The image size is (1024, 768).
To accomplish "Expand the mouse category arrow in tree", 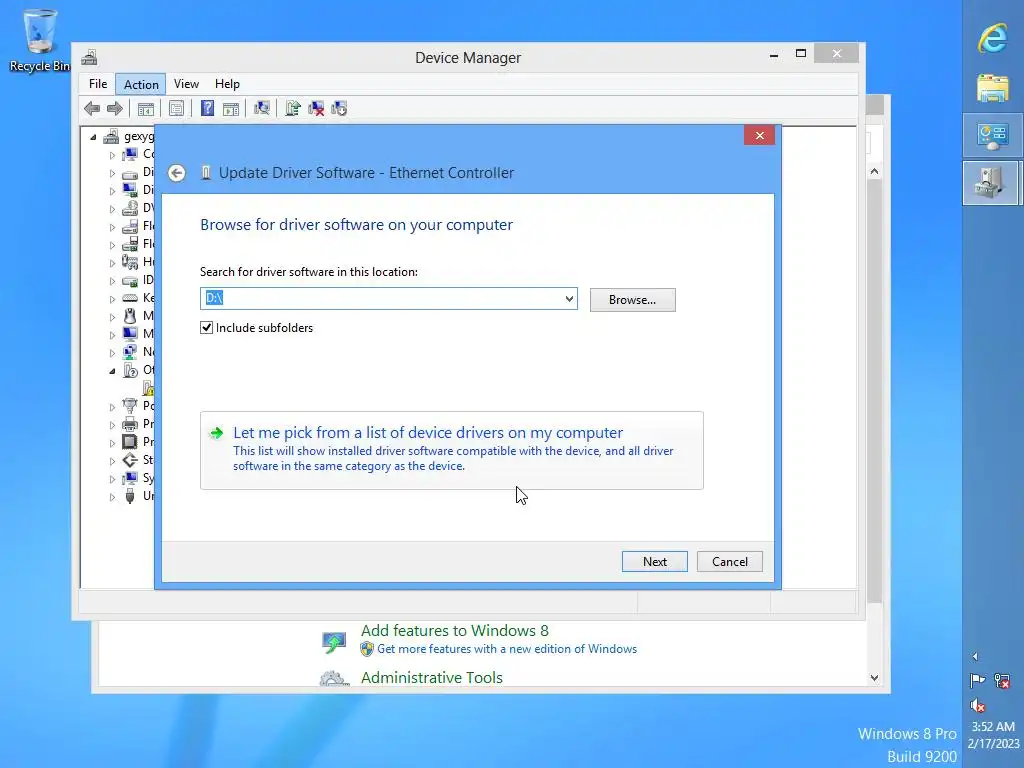I will point(112,317).
